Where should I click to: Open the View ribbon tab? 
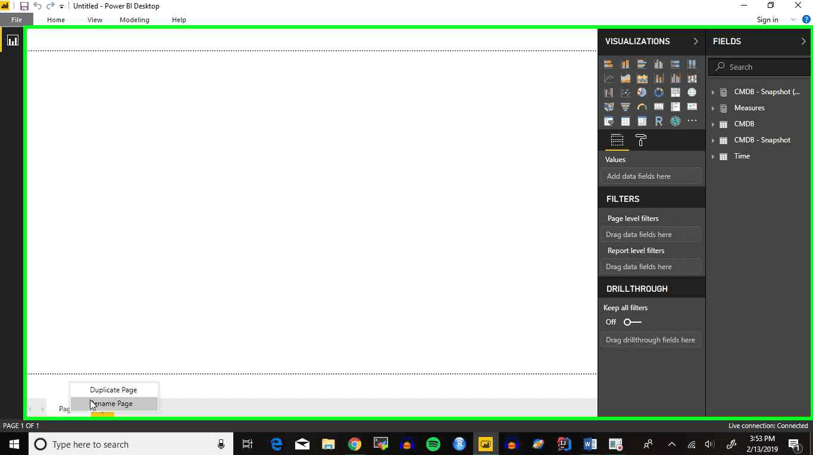pos(95,20)
